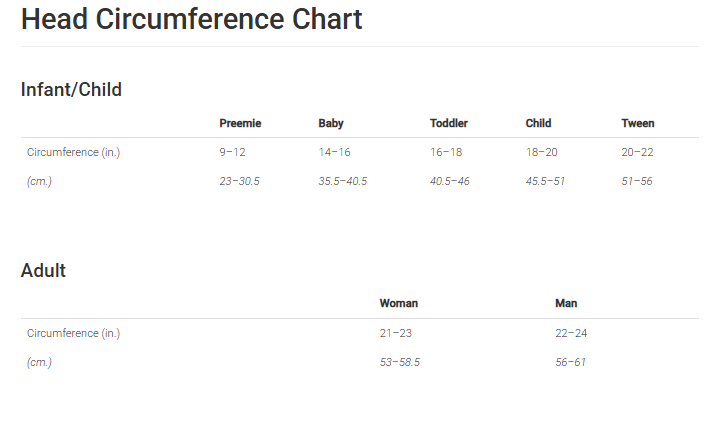Click the Man 56–61 cm value
The width and height of the screenshot is (715, 440).
coord(570,362)
